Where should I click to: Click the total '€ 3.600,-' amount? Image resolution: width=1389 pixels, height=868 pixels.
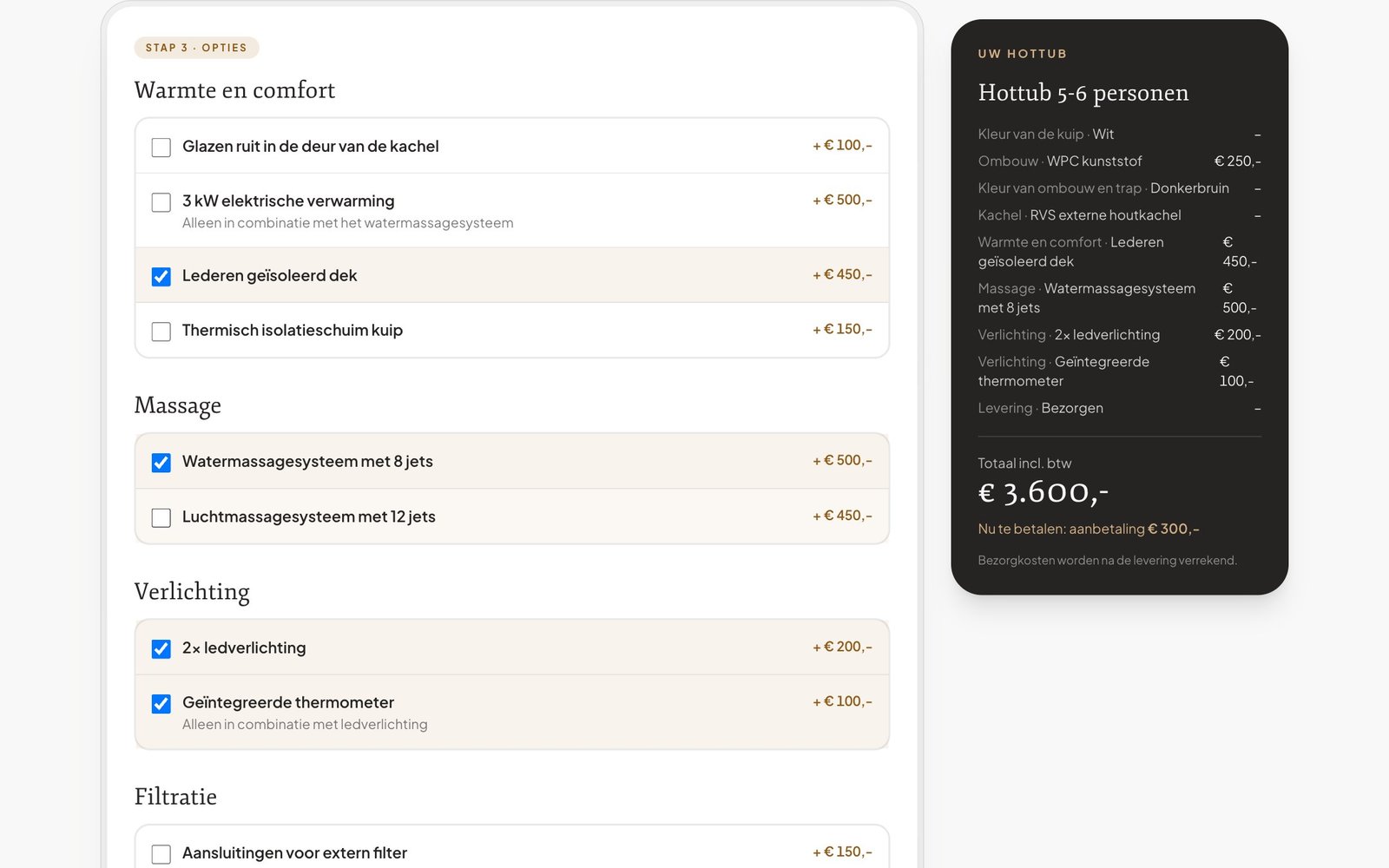pyautogui.click(x=1043, y=493)
